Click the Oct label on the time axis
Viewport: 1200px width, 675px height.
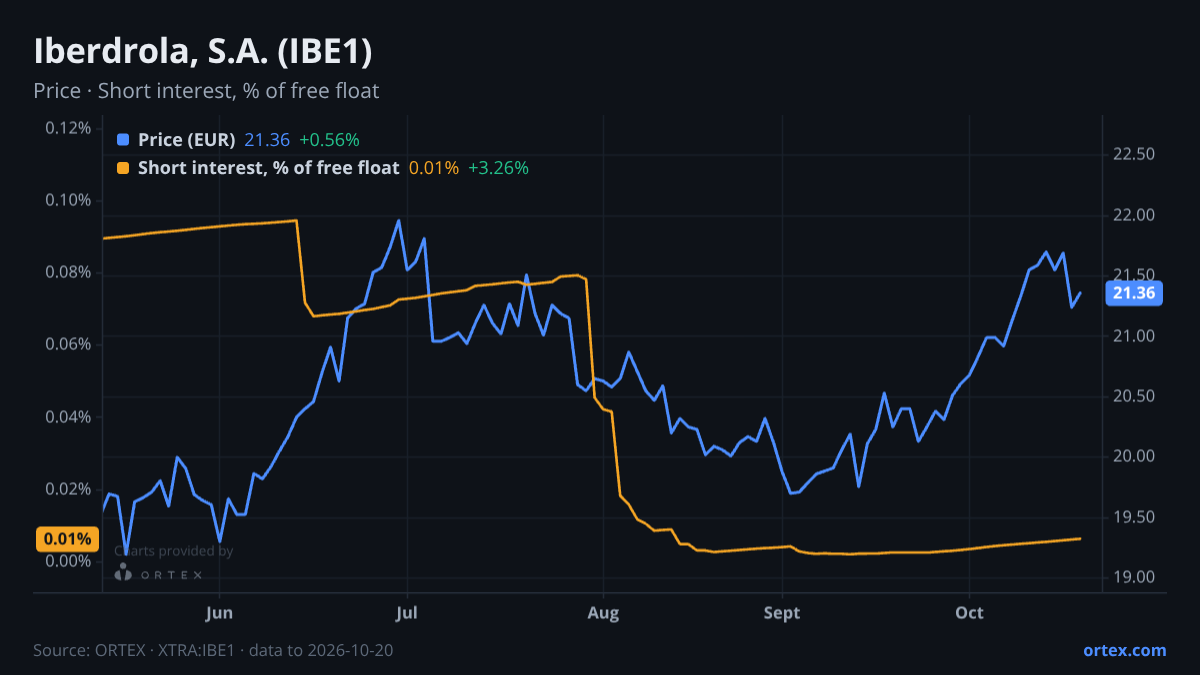[969, 613]
